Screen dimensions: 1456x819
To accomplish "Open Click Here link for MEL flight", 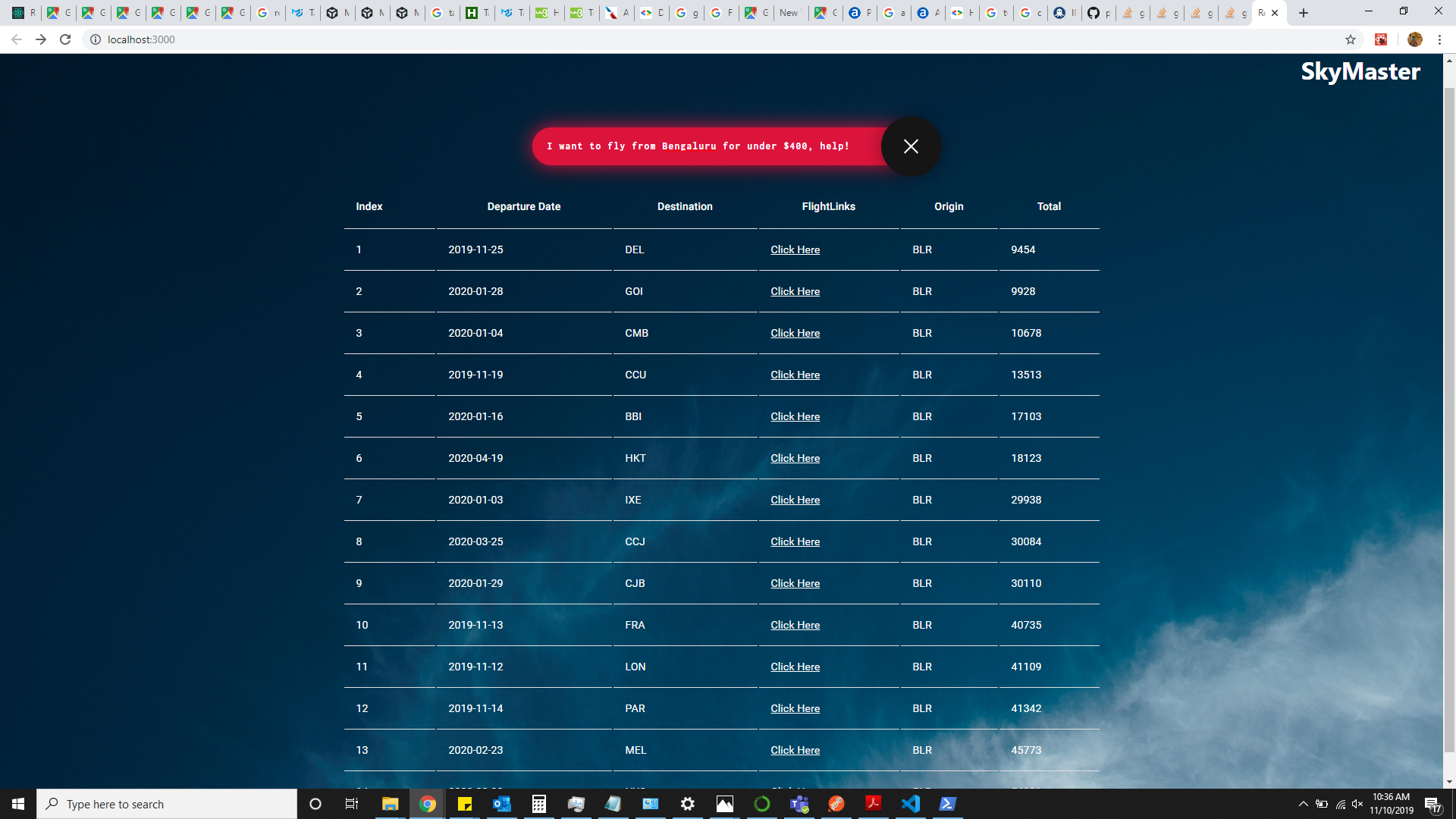I will (795, 750).
